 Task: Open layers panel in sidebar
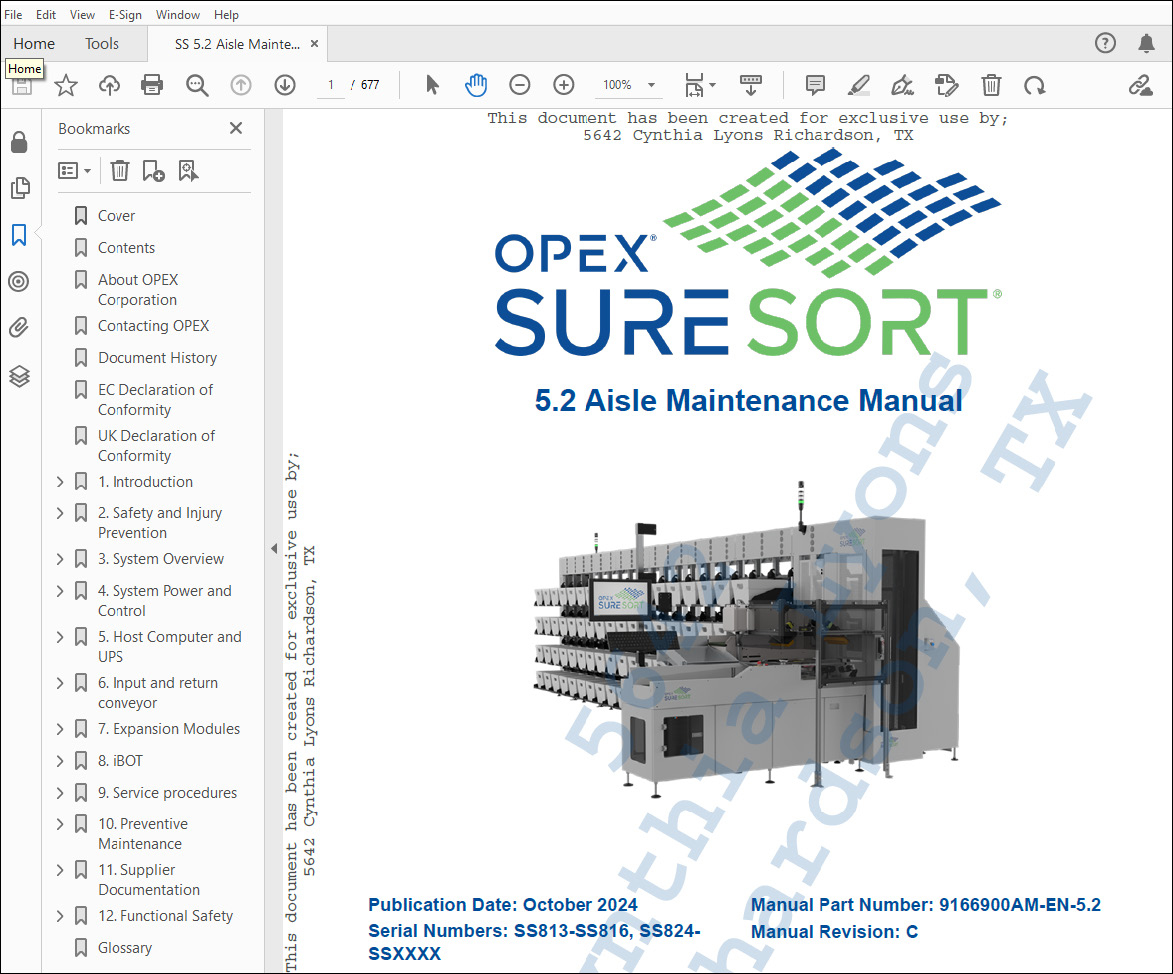(19, 376)
